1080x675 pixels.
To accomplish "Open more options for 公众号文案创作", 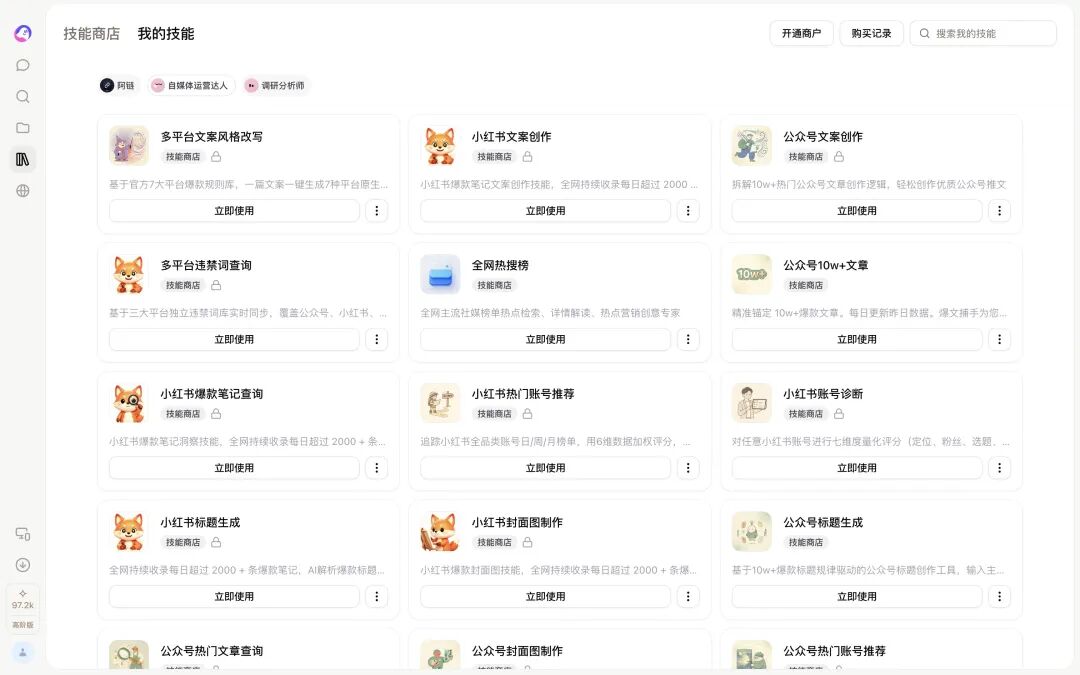I will point(999,211).
